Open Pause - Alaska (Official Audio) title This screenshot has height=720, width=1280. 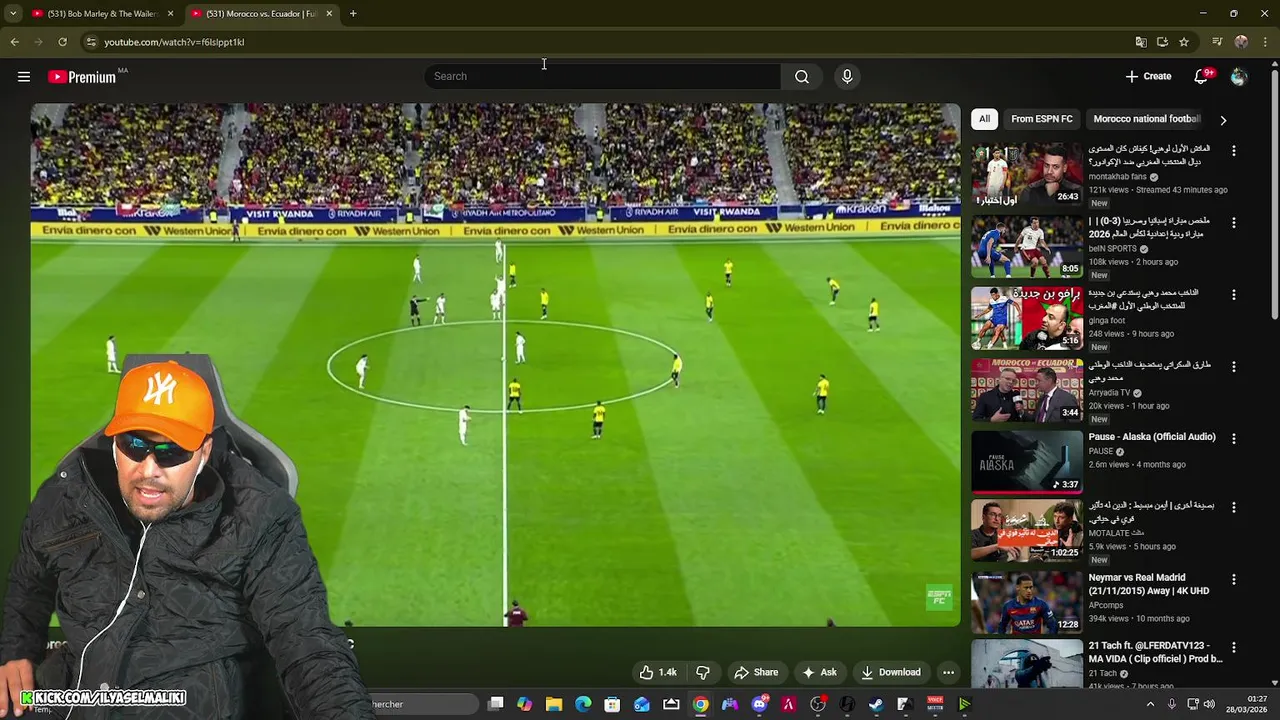(1152, 437)
